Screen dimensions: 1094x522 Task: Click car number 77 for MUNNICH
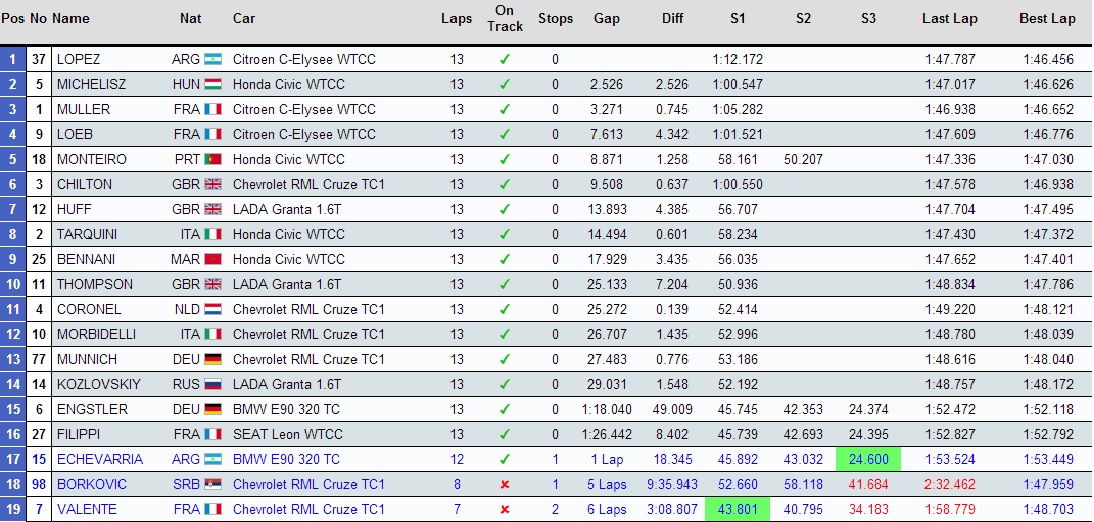[x=38, y=359]
